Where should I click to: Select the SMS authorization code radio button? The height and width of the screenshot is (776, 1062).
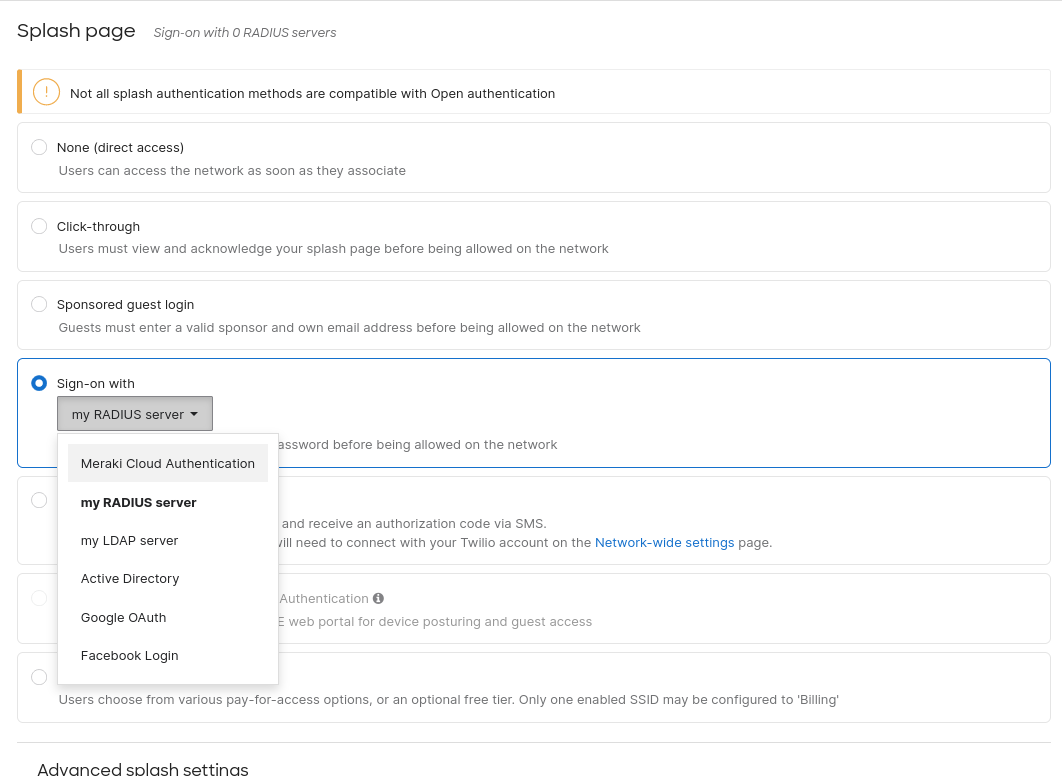click(39, 500)
